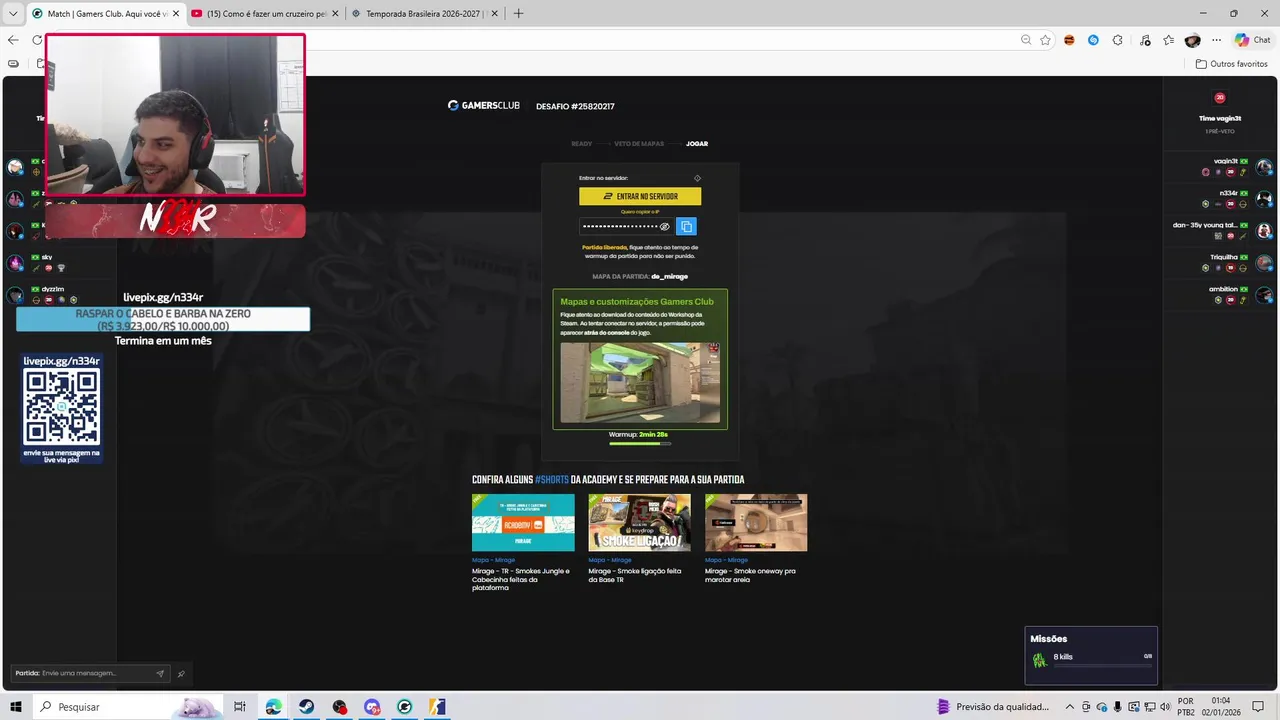1280x720 pixels.
Task: Add page to favorites star
Action: pyautogui.click(x=1045, y=40)
